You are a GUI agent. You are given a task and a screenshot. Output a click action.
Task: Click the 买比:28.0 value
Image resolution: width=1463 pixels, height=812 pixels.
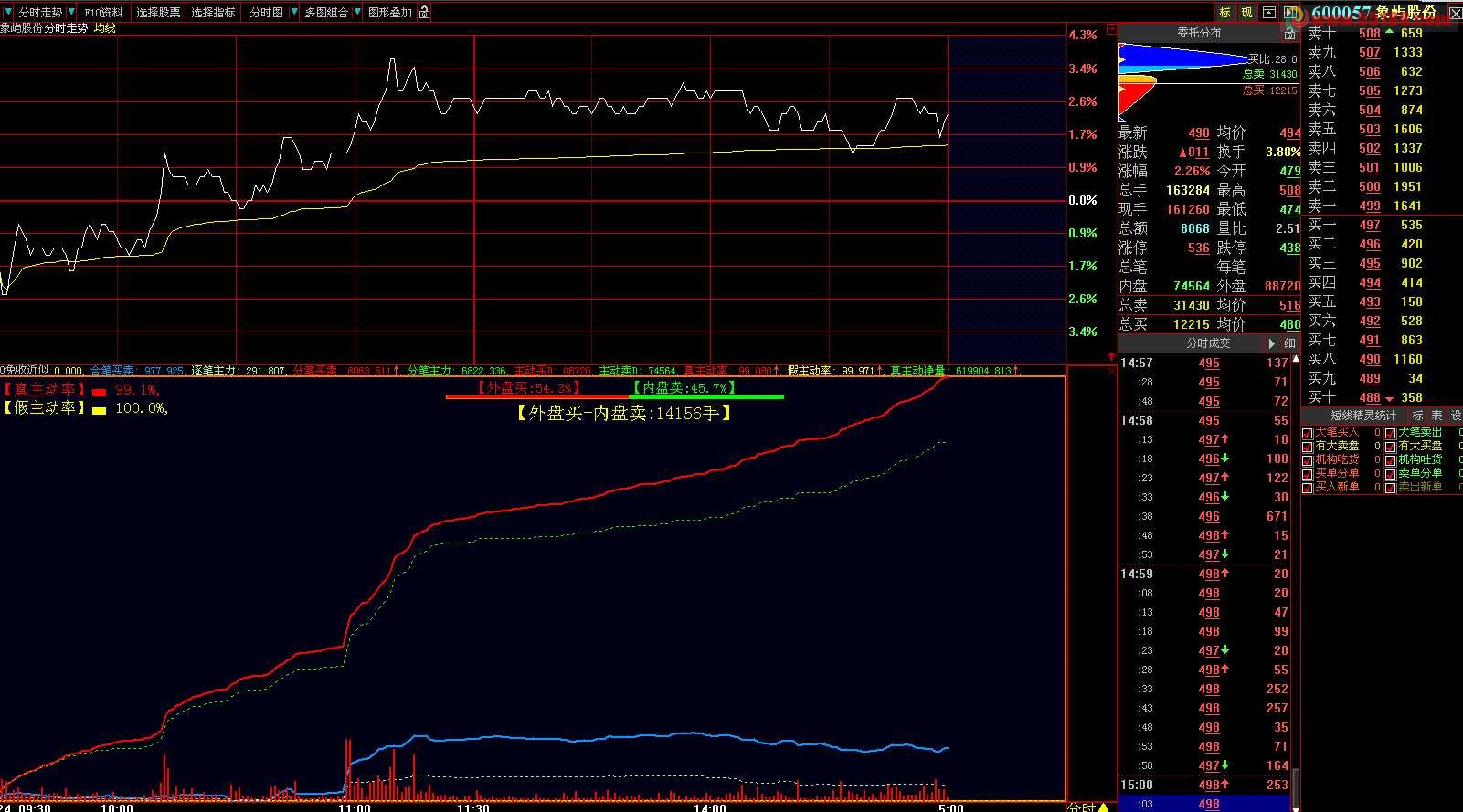point(1273,59)
